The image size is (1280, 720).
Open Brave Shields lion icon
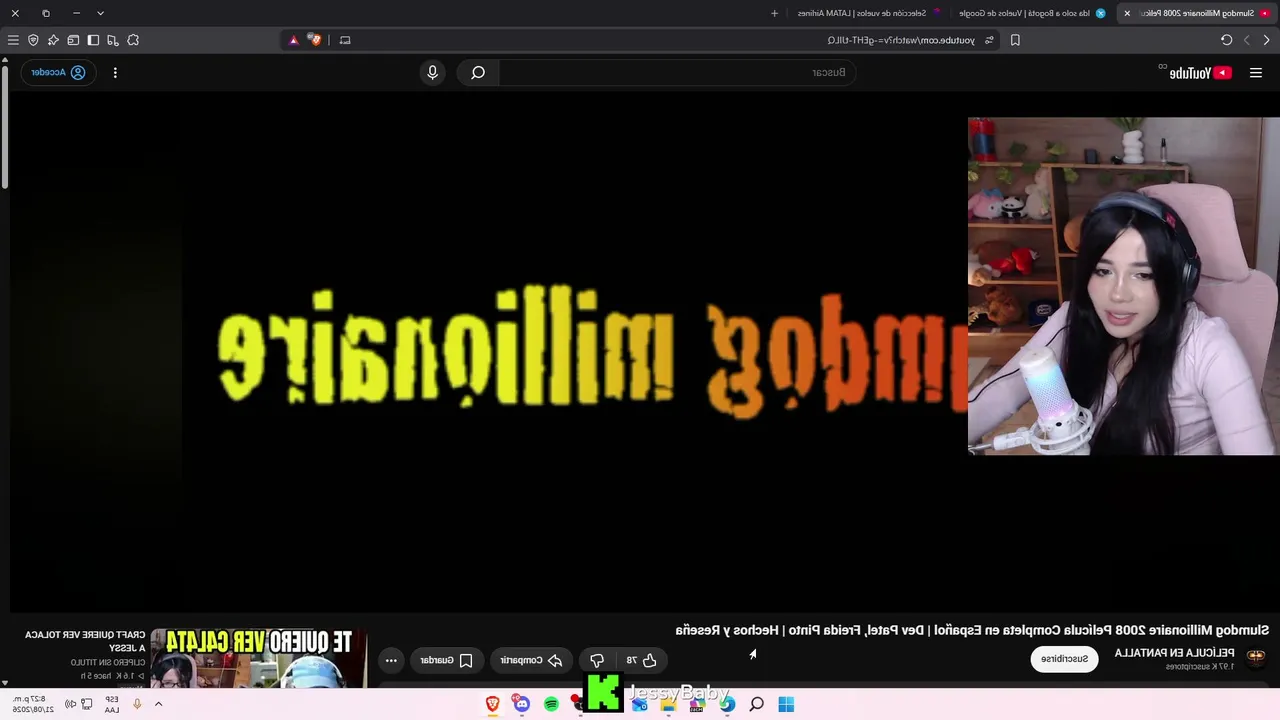(x=315, y=40)
